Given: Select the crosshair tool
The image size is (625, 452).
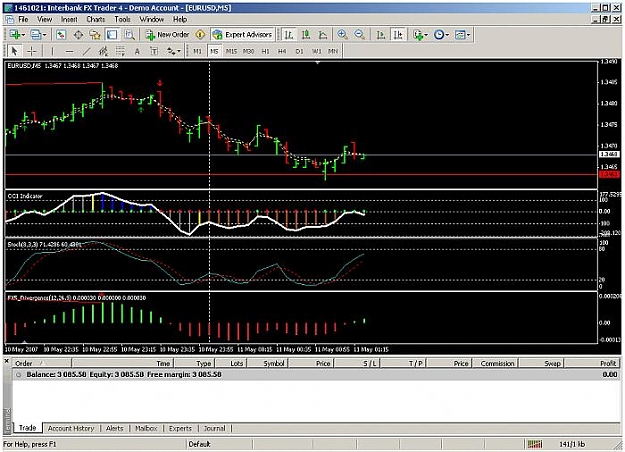Looking at the screenshot, I should pos(31,51).
